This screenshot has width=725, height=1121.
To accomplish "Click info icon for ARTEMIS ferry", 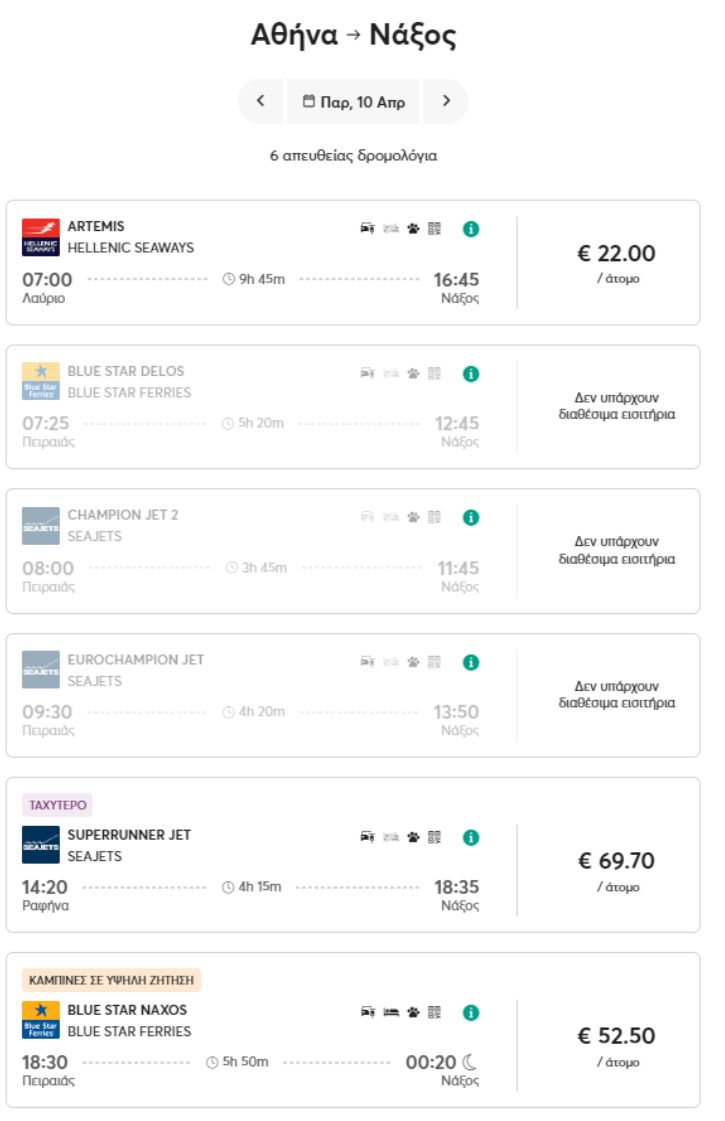I will point(471,229).
